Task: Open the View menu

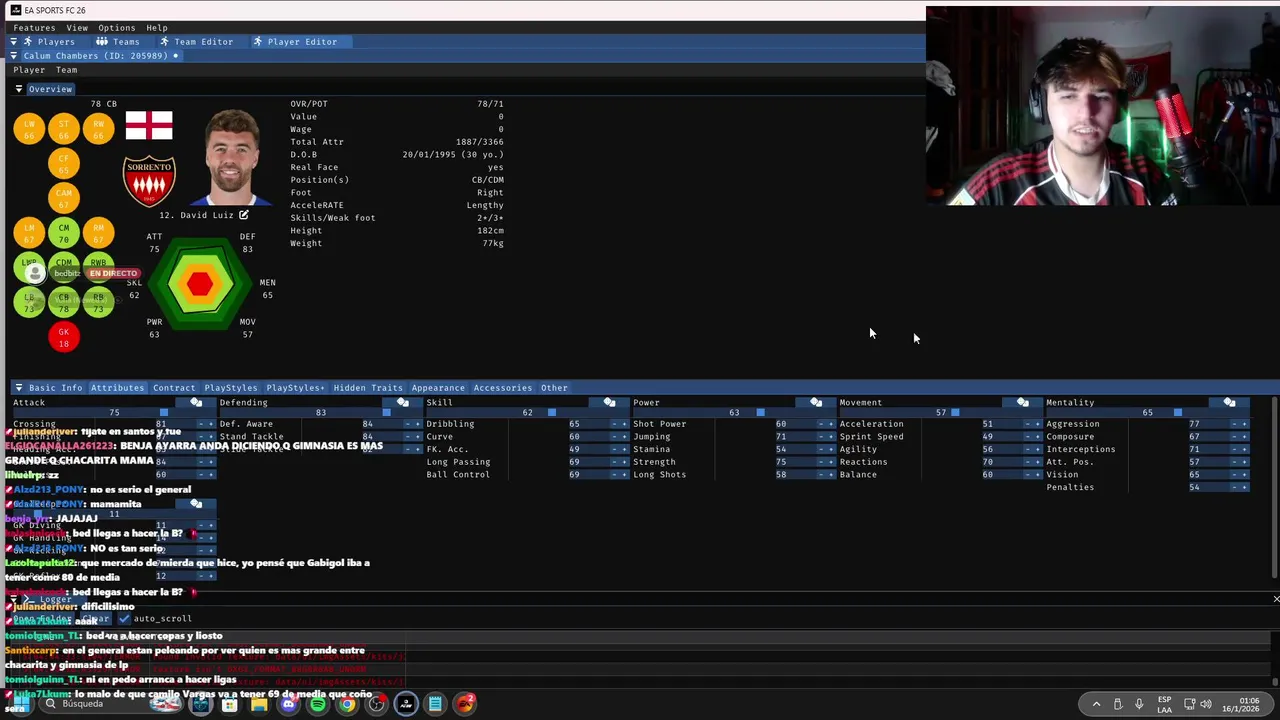Action: click(x=77, y=28)
